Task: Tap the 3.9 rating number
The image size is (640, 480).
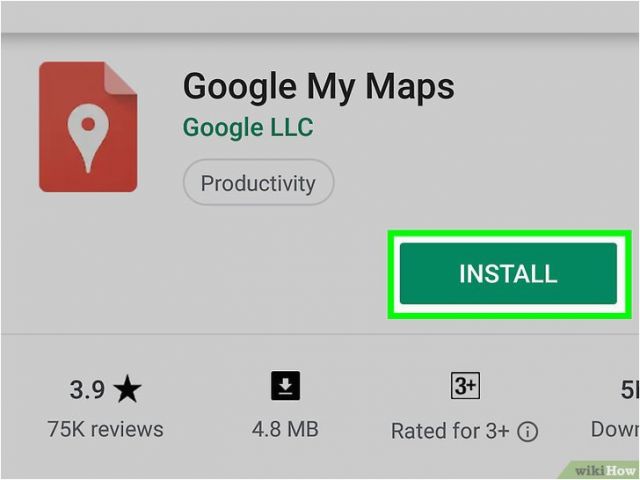Action: point(87,389)
